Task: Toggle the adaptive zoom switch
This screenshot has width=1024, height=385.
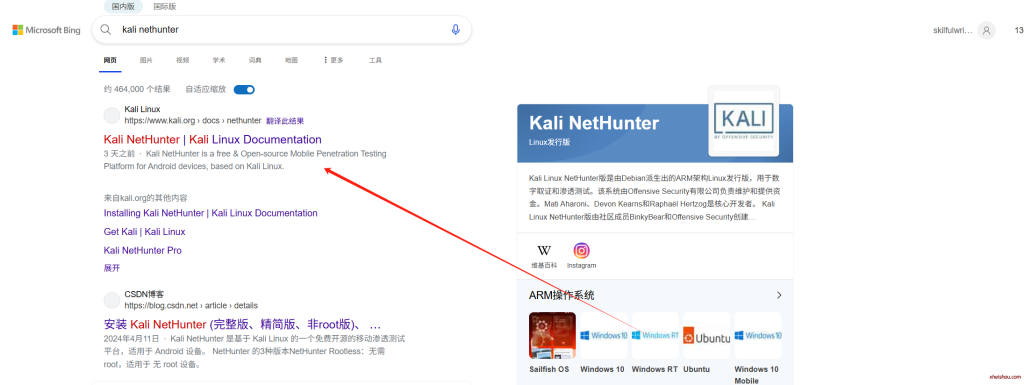Action: [244, 89]
